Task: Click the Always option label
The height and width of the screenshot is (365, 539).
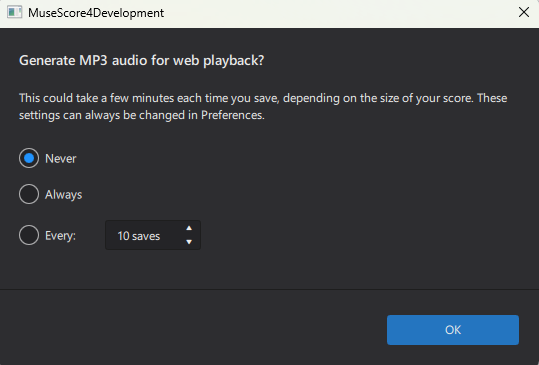Action: point(64,195)
